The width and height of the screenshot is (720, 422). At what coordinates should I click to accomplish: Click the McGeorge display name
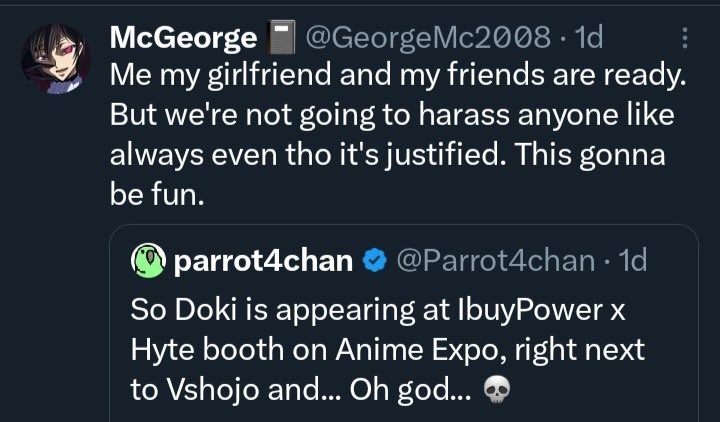[x=183, y=38]
